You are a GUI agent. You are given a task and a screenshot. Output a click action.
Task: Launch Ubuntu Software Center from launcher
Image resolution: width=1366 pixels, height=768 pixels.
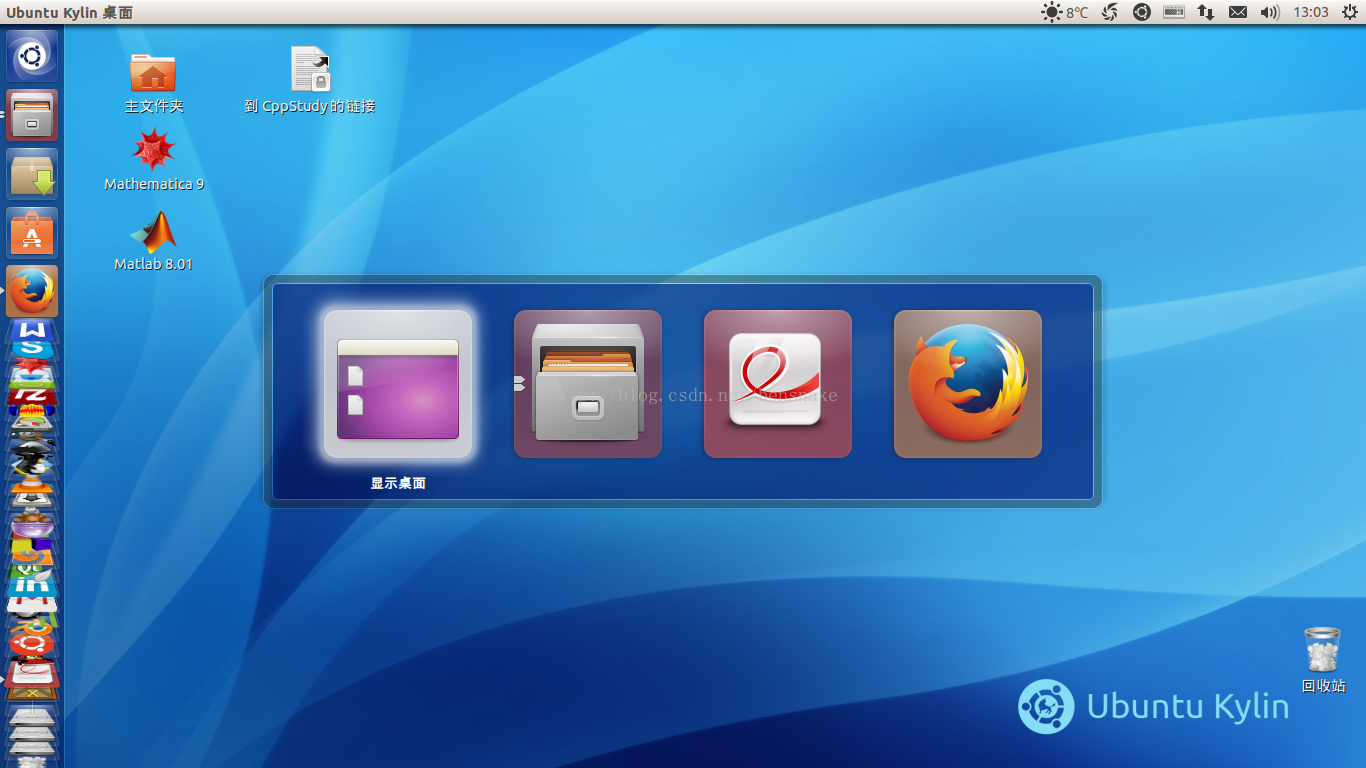[32, 233]
